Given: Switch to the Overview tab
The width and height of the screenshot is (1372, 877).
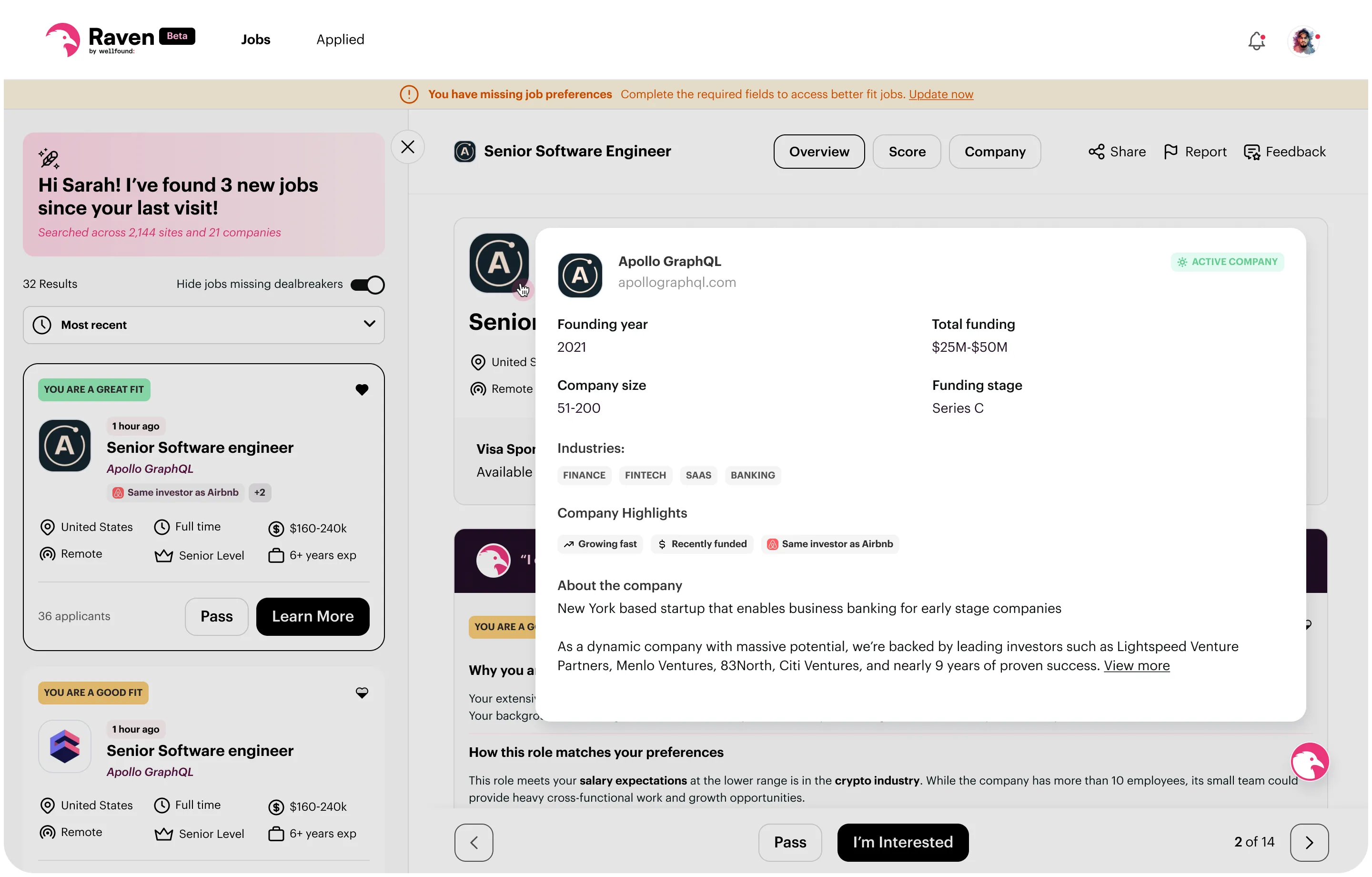Looking at the screenshot, I should click(819, 152).
